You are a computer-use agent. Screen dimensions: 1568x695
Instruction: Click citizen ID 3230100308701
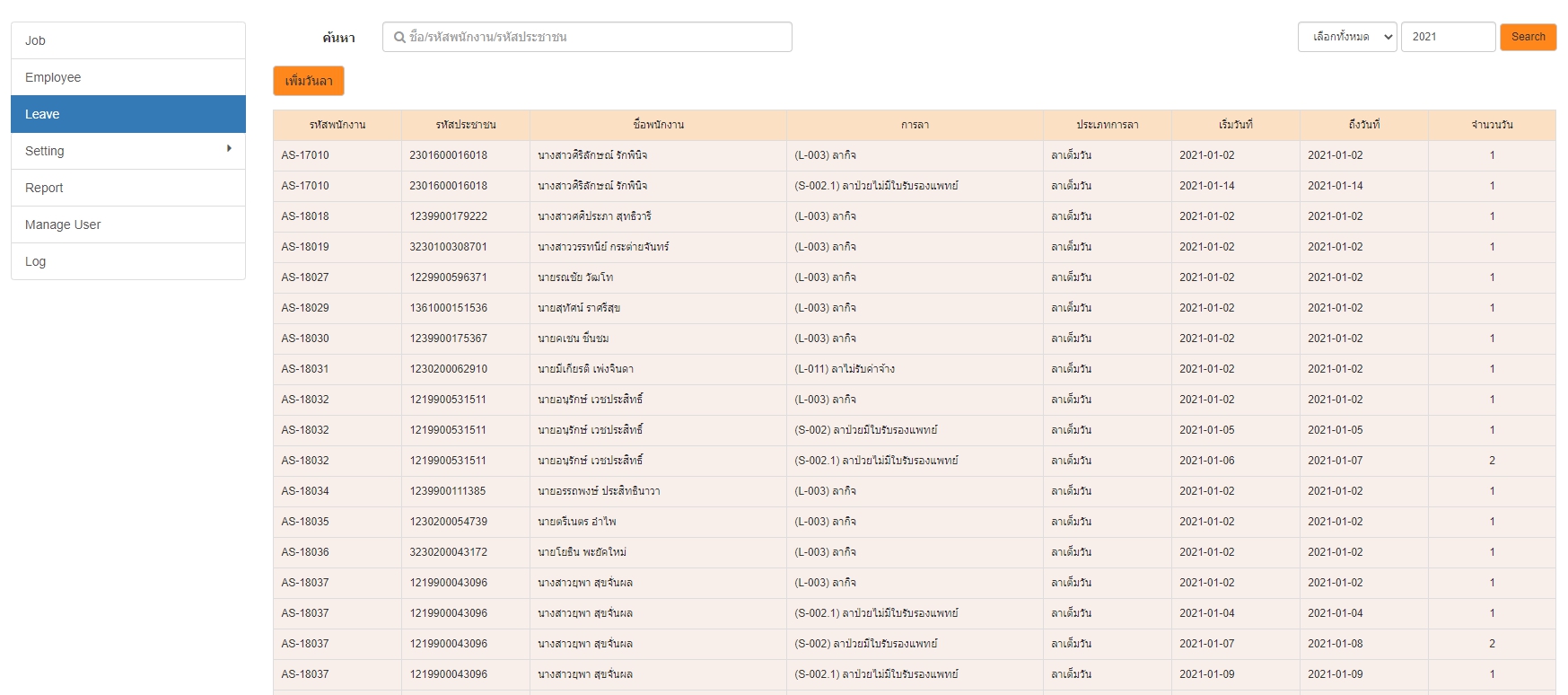coord(448,247)
